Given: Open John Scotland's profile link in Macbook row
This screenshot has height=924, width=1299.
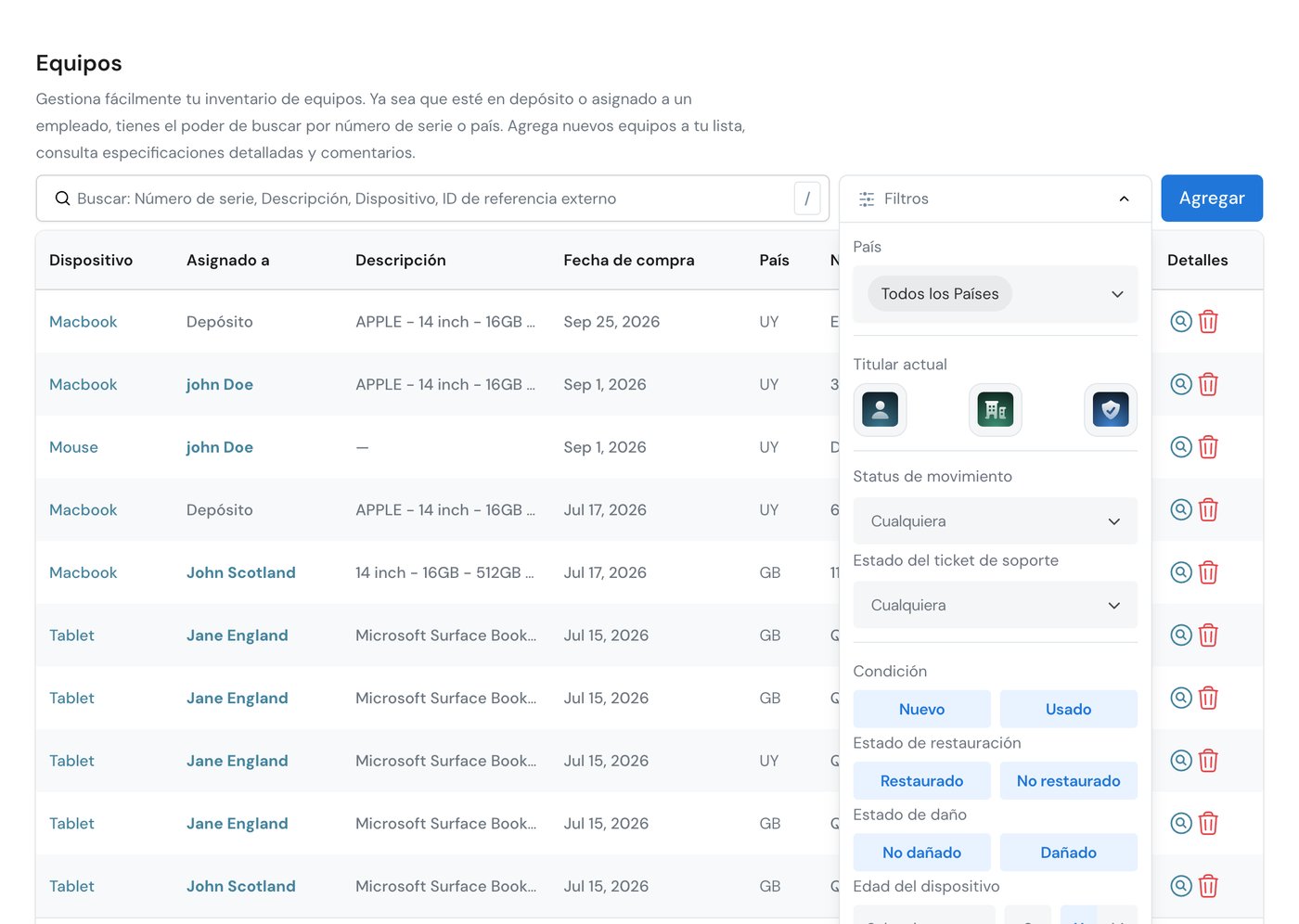Looking at the screenshot, I should tap(241, 572).
